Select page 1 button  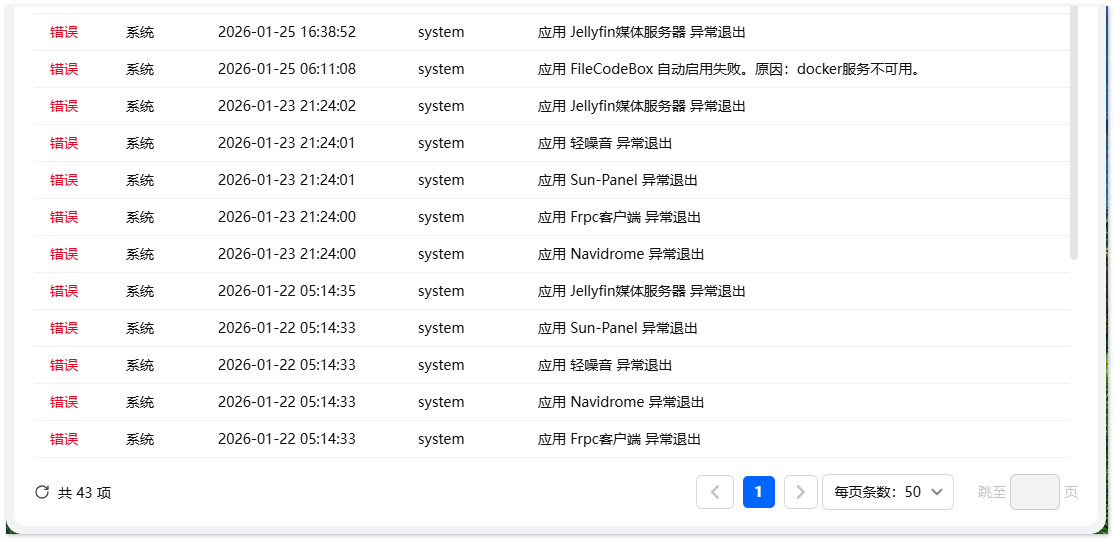(x=759, y=492)
